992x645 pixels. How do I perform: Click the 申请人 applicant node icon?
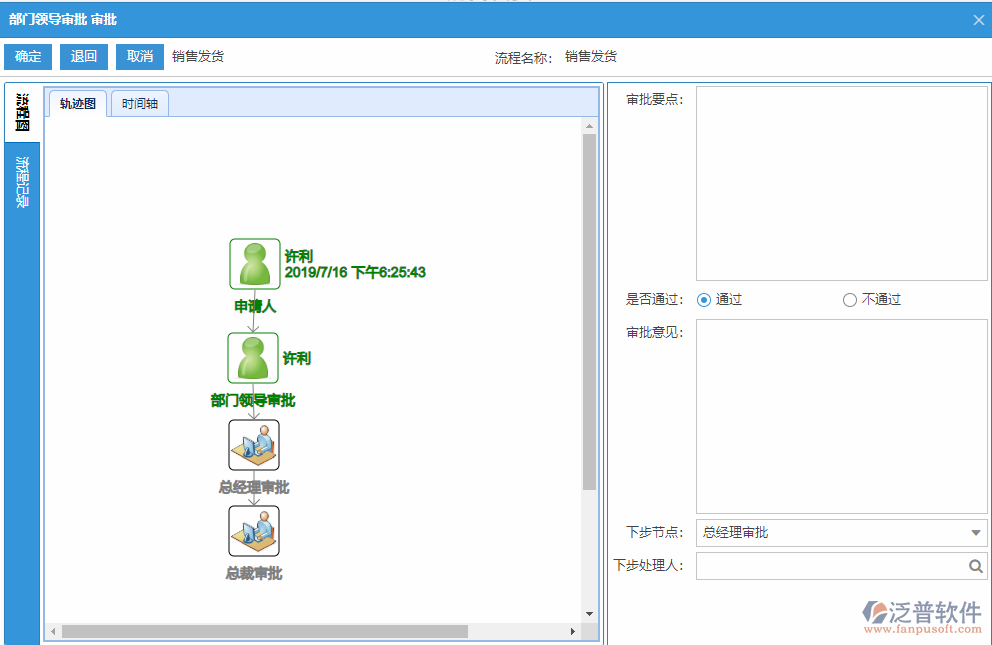(x=254, y=263)
